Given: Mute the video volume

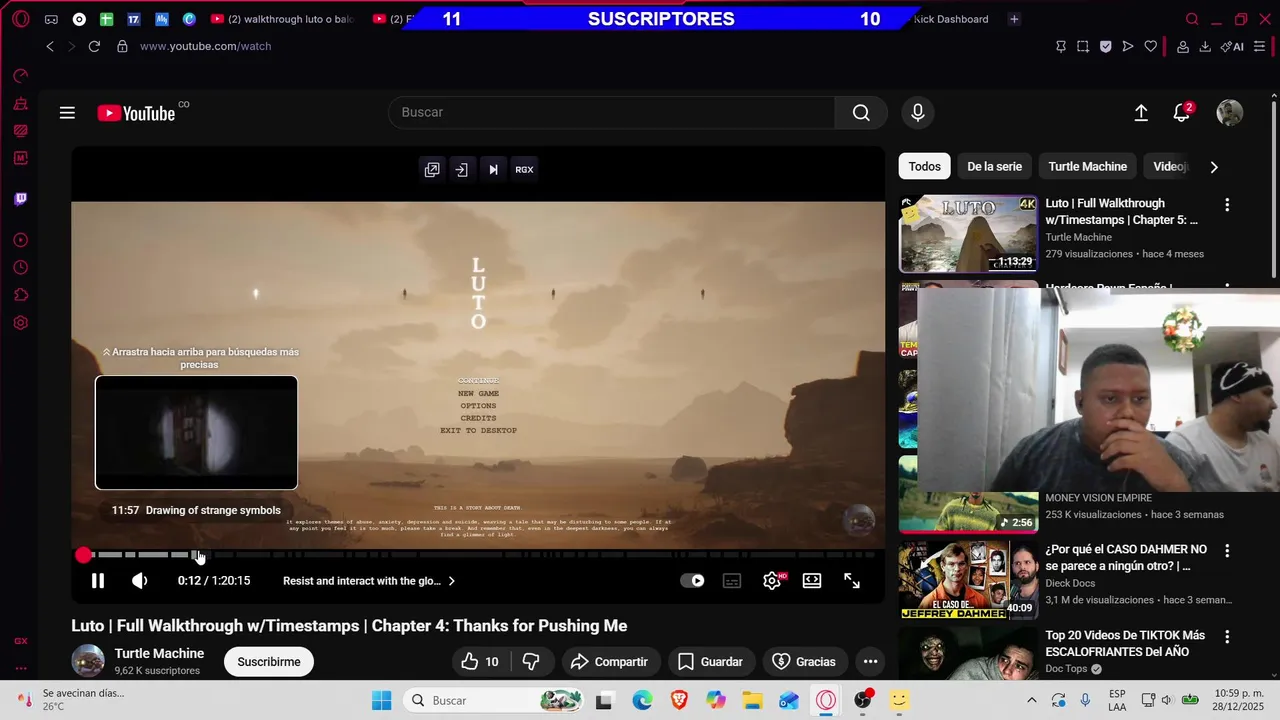Looking at the screenshot, I should [x=140, y=581].
